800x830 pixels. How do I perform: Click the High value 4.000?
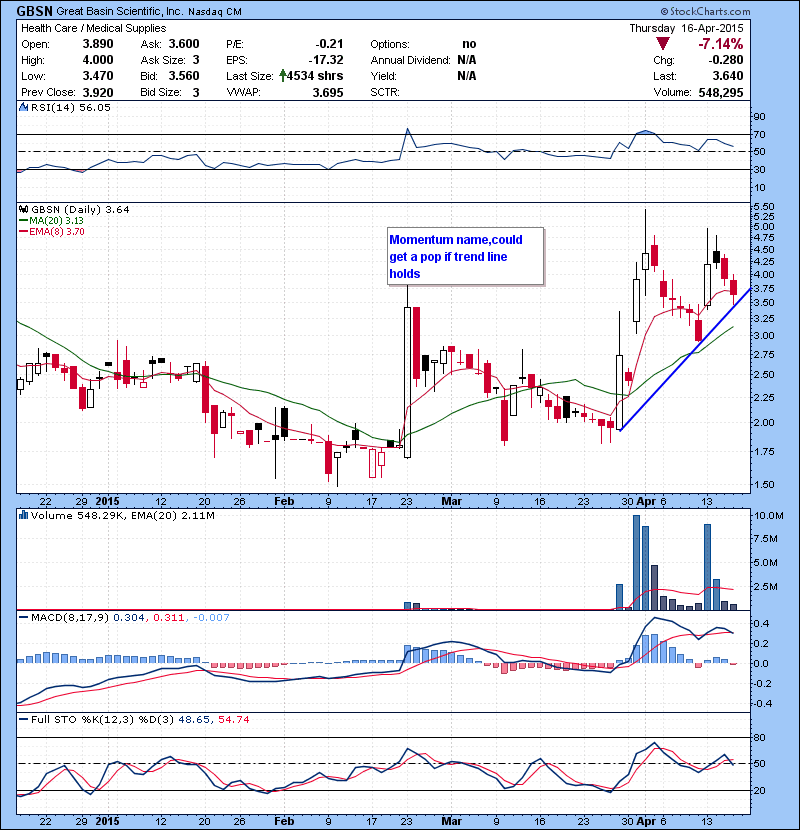coord(98,60)
